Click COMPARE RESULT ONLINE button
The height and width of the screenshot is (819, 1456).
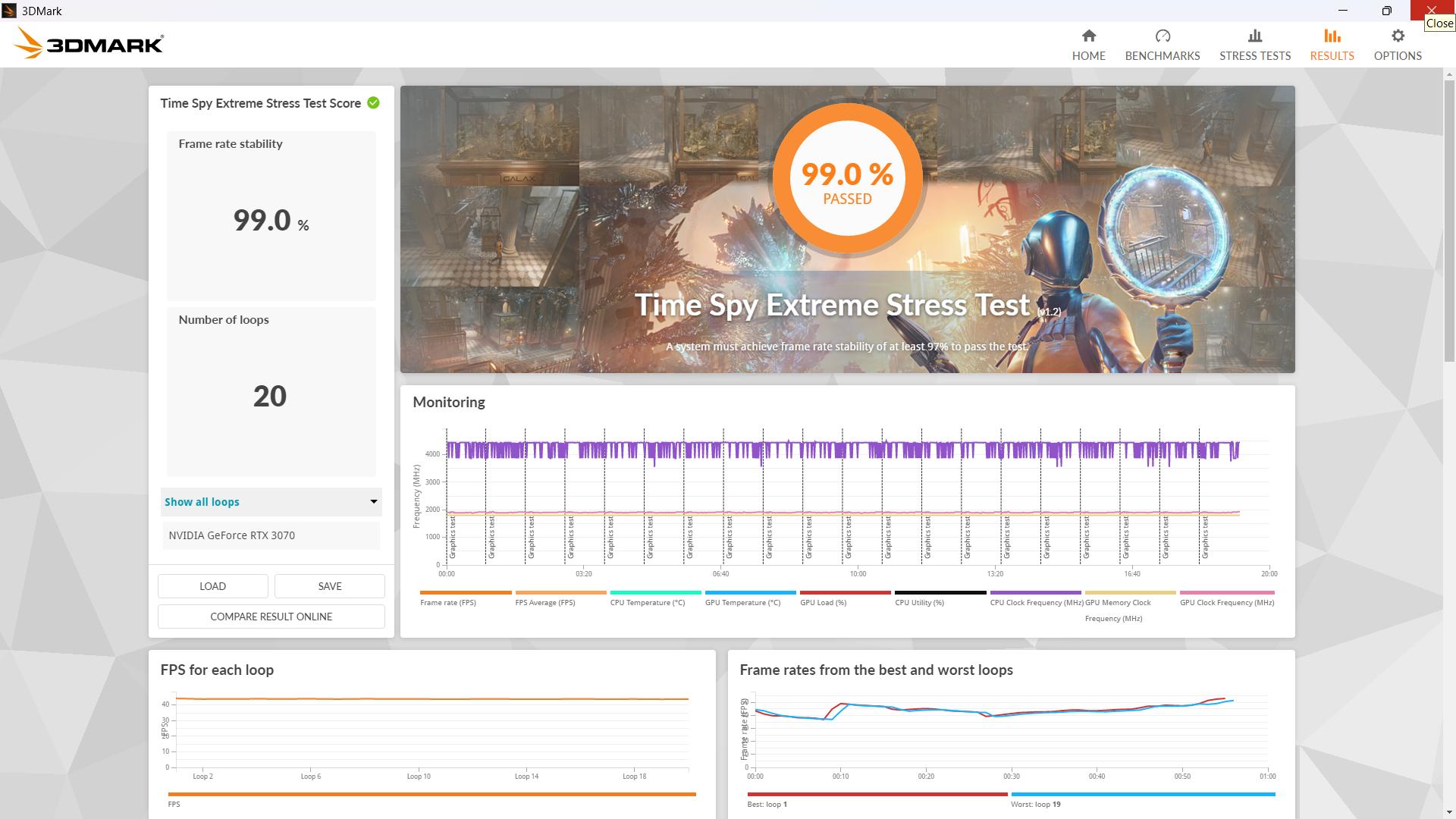[x=271, y=617]
